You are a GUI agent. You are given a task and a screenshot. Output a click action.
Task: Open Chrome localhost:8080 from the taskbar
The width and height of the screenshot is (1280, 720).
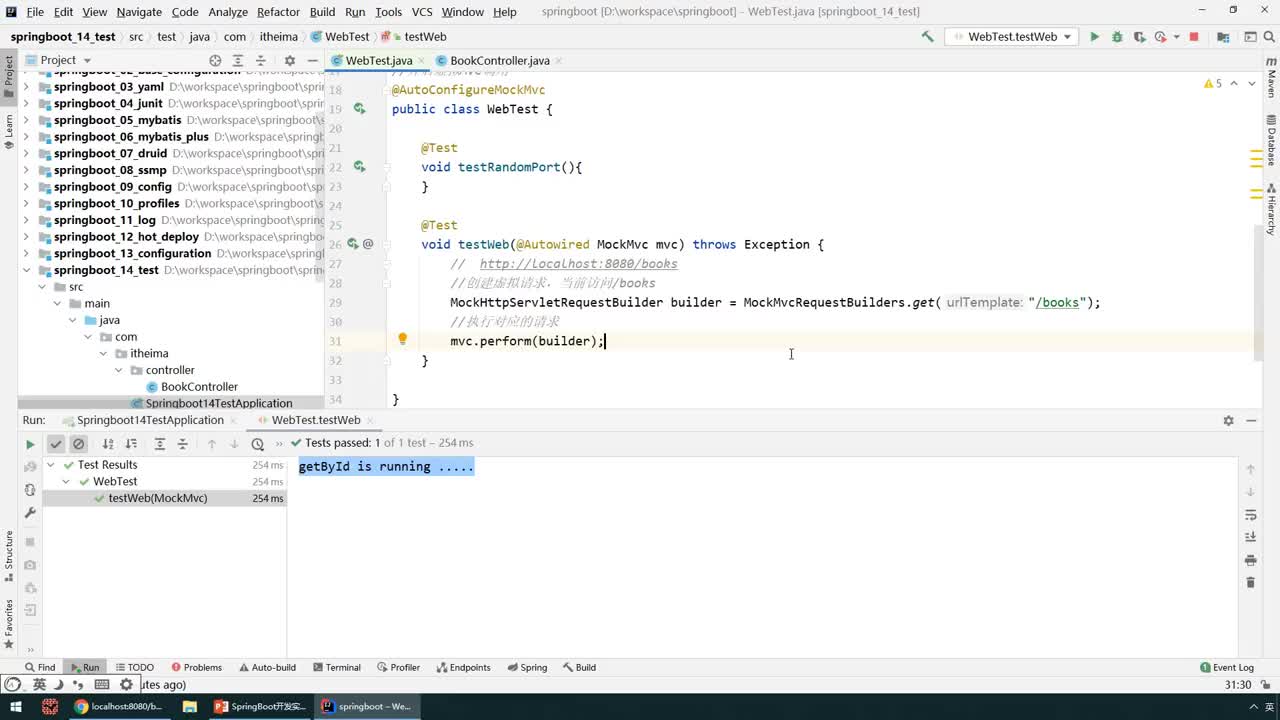(x=117, y=707)
